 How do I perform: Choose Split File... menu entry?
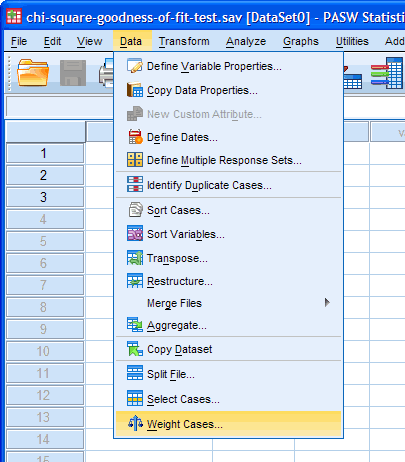[x=228, y=374]
